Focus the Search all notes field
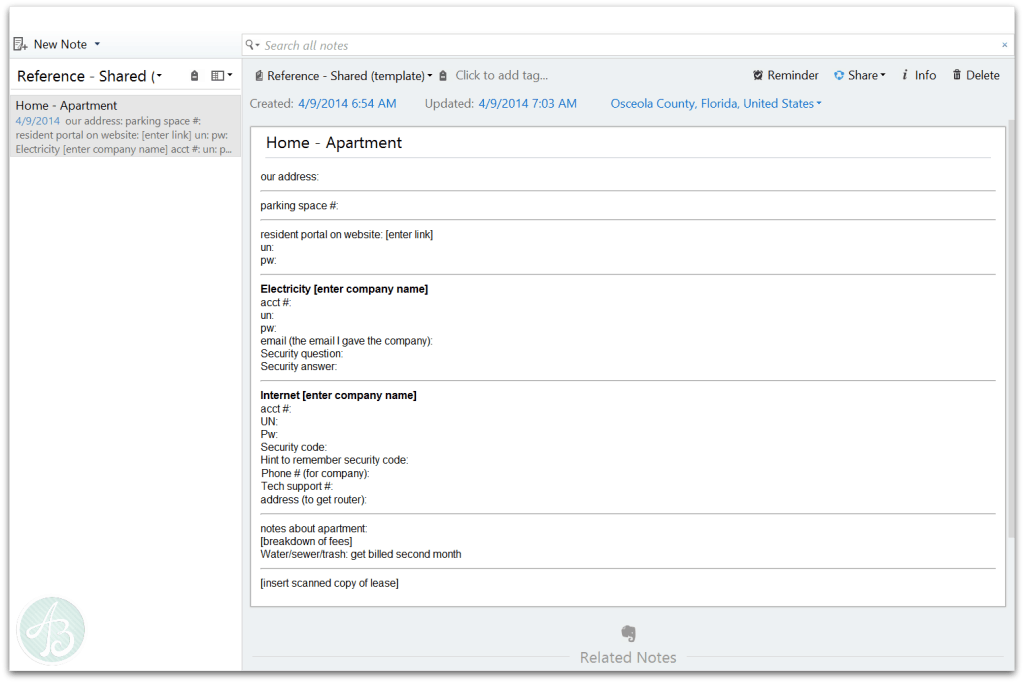 pos(627,45)
